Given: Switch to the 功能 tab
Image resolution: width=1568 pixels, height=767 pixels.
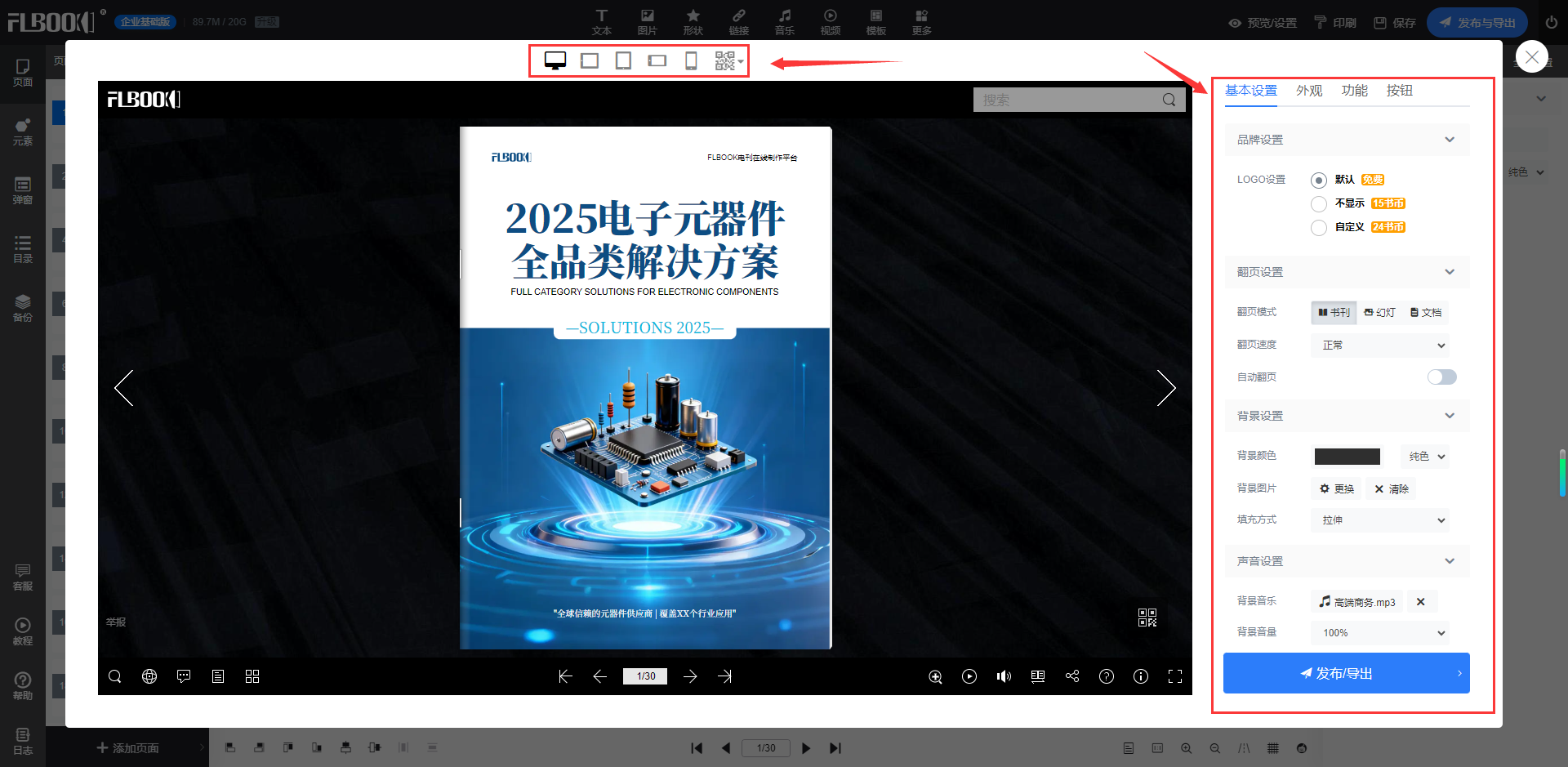Looking at the screenshot, I should (x=1354, y=91).
